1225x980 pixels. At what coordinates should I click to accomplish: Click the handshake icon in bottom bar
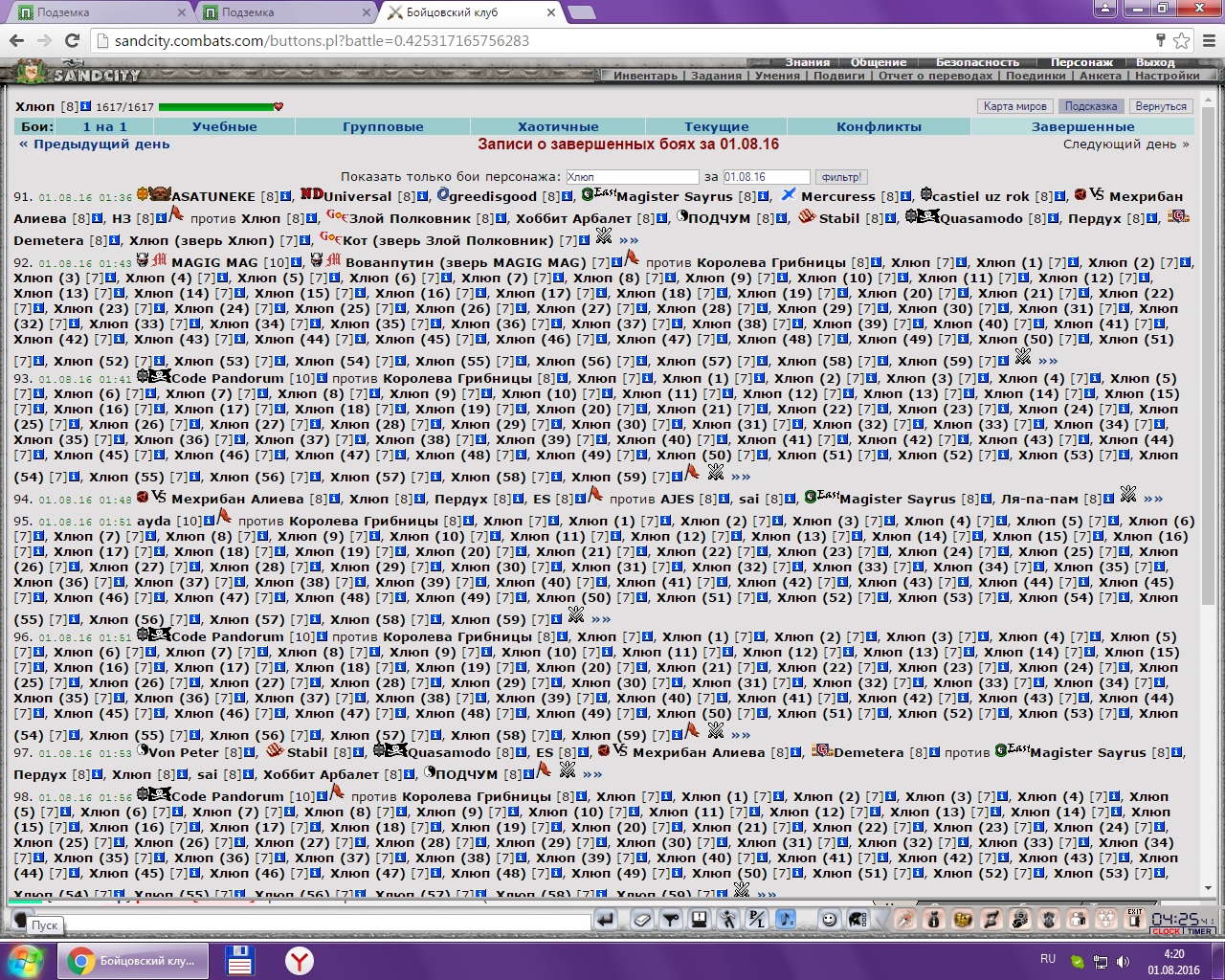point(963,920)
